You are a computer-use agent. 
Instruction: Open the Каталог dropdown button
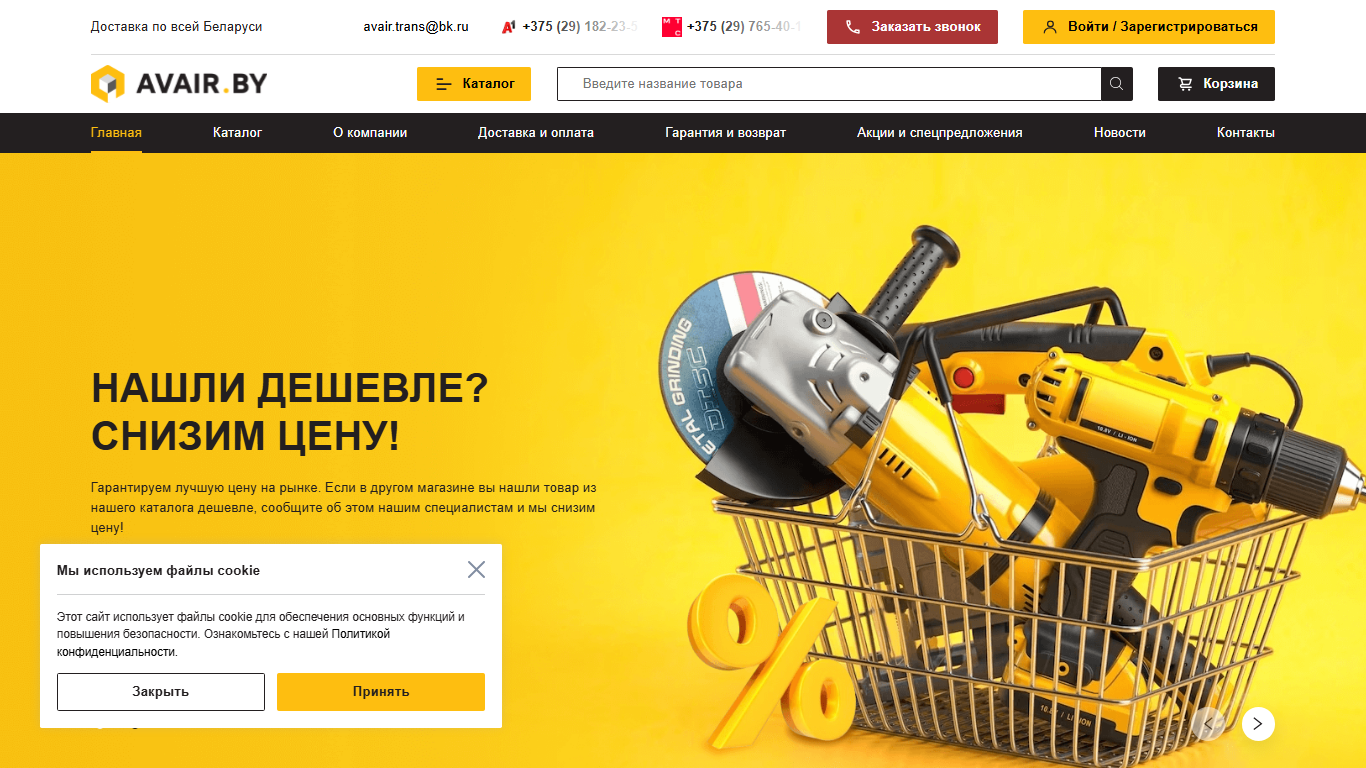click(x=474, y=84)
